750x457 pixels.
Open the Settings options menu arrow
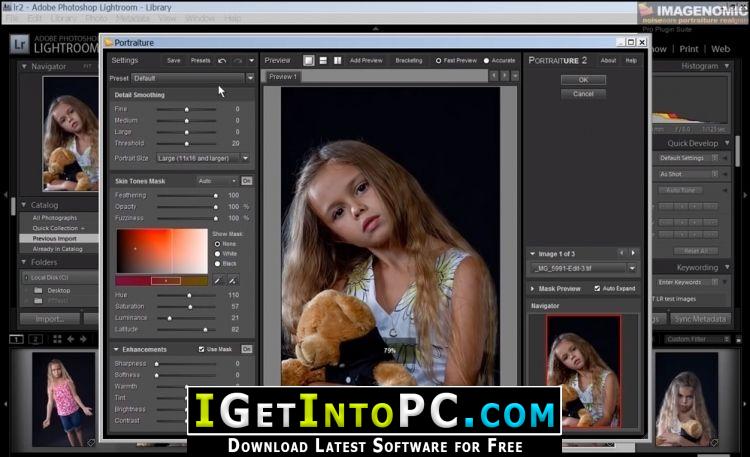pos(252,61)
